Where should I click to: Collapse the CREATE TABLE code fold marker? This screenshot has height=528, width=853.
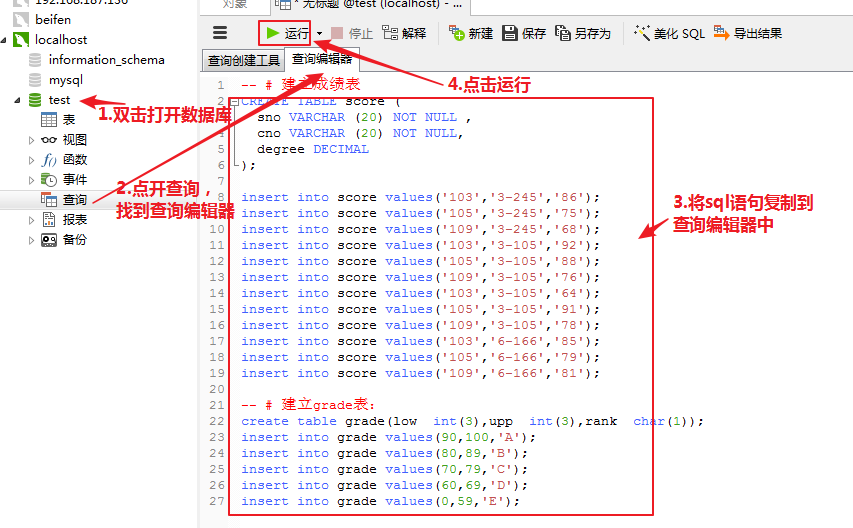[234, 102]
